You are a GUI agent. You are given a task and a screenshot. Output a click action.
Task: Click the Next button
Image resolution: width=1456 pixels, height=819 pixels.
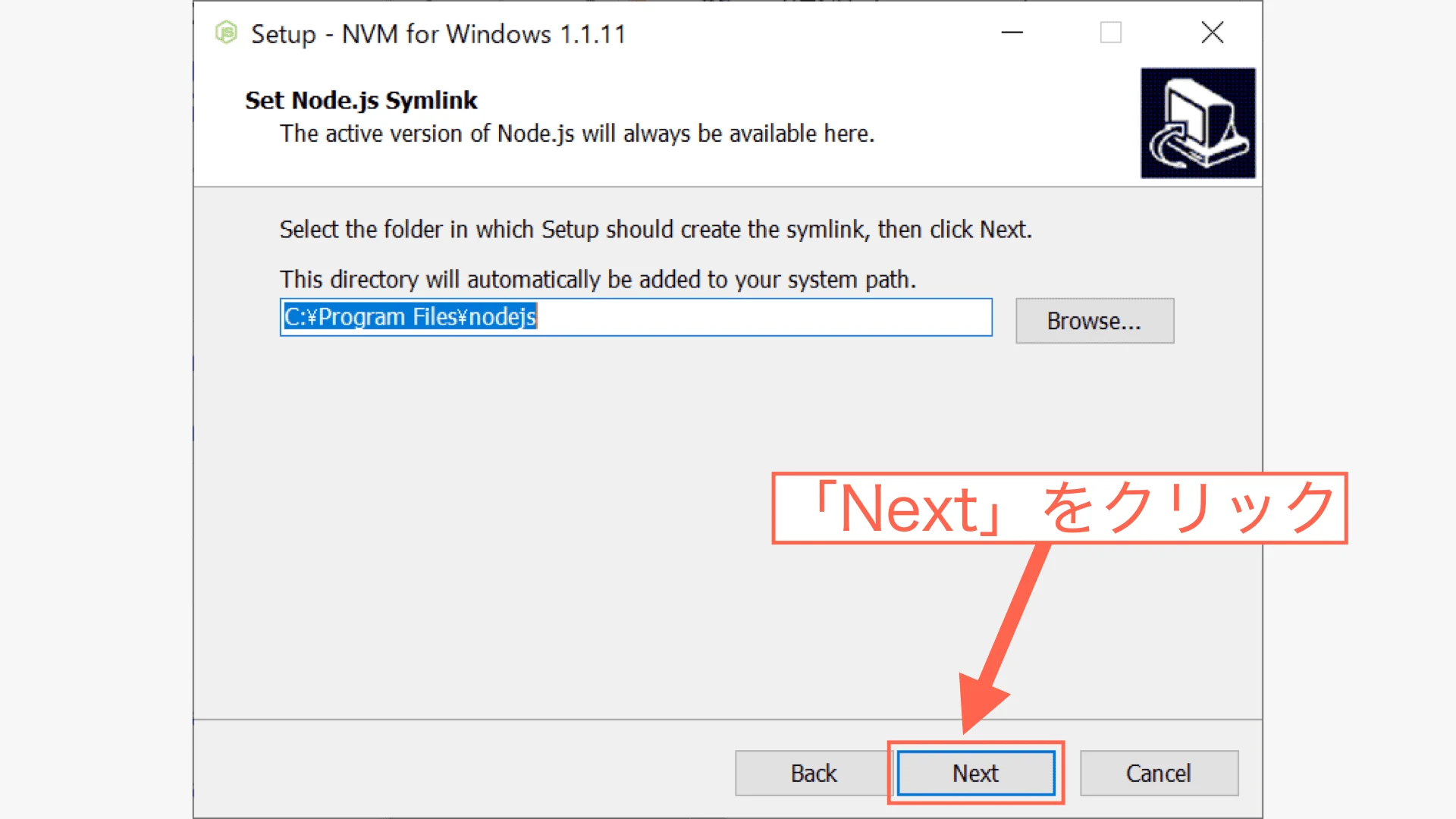[975, 773]
